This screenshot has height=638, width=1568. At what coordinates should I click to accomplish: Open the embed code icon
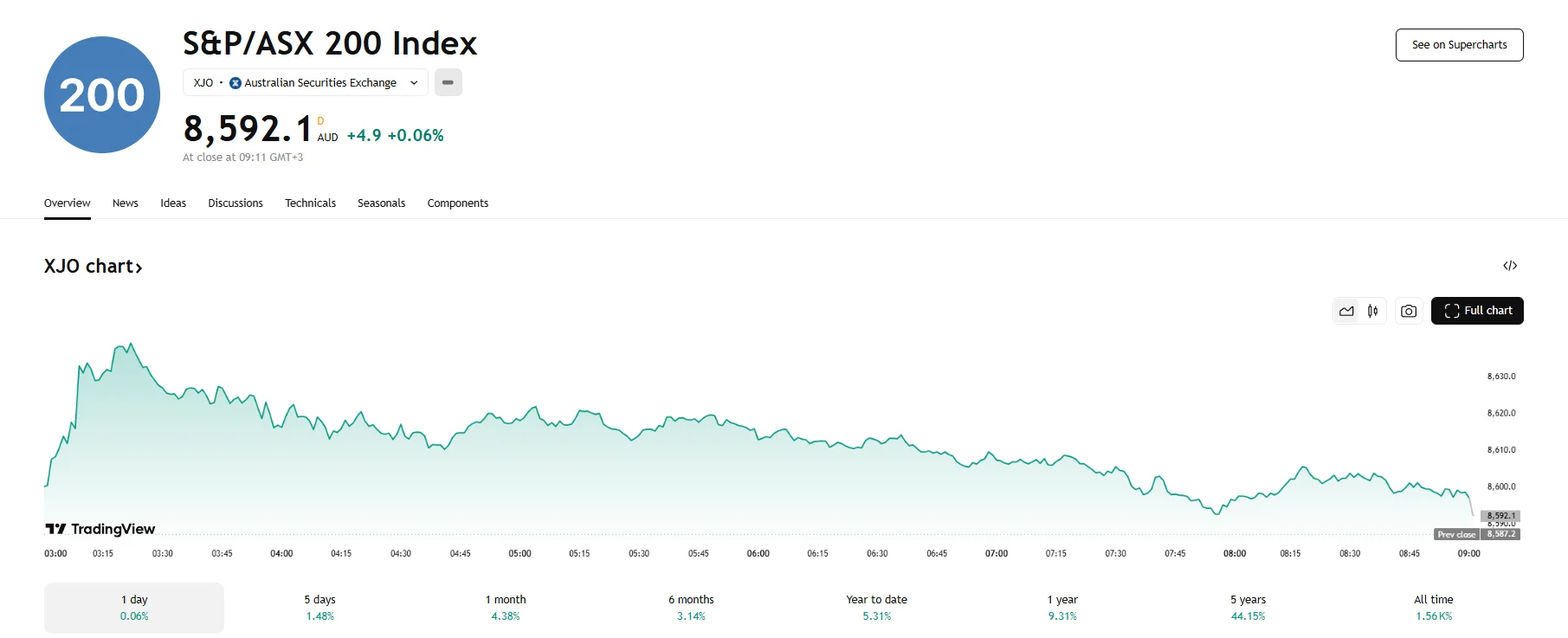coord(1510,266)
